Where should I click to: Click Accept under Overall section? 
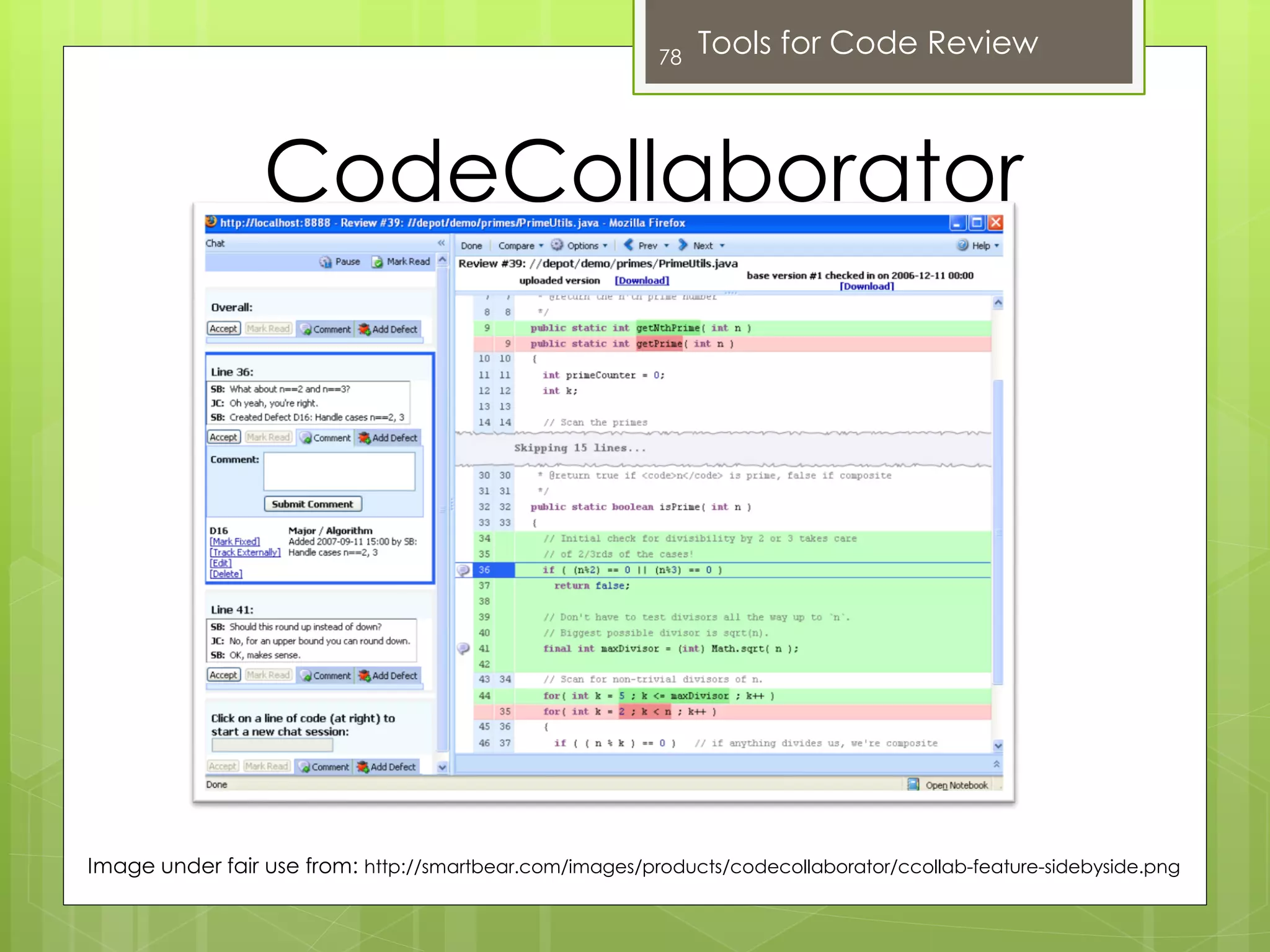[x=223, y=328]
